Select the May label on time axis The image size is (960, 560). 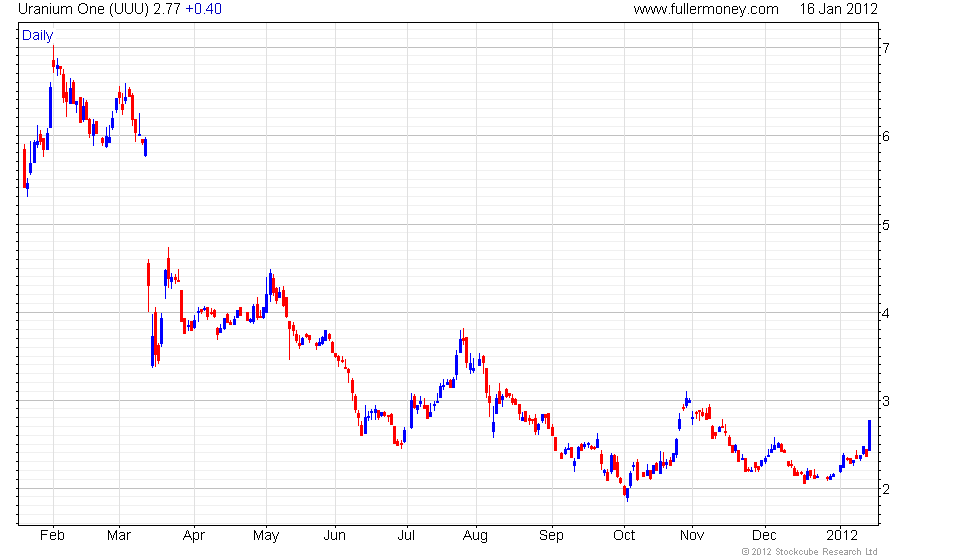(x=266, y=536)
